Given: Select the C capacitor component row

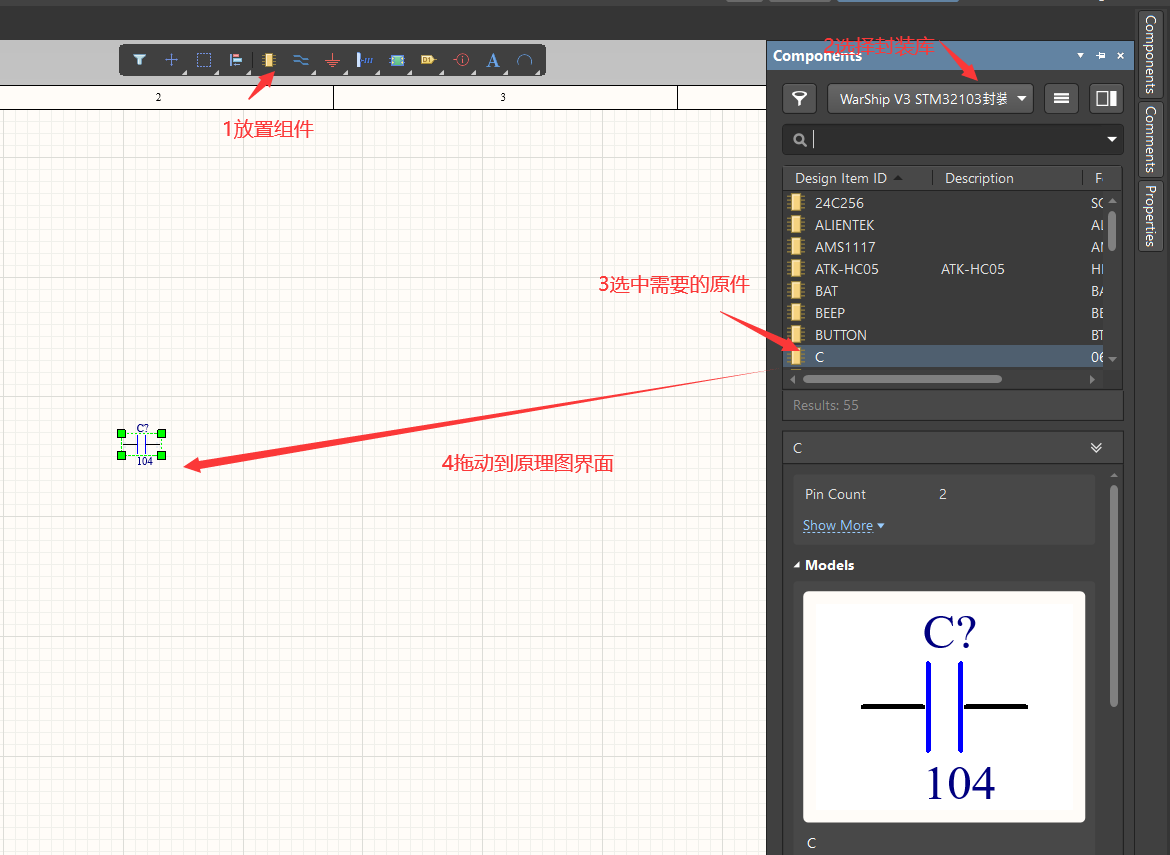Looking at the screenshot, I should [944, 357].
